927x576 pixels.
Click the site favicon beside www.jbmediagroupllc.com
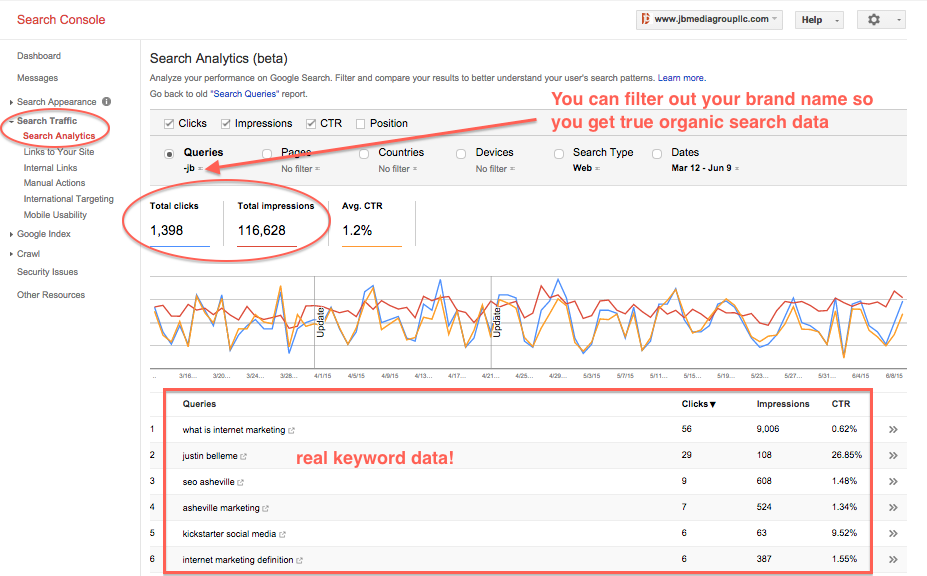pyautogui.click(x=646, y=19)
